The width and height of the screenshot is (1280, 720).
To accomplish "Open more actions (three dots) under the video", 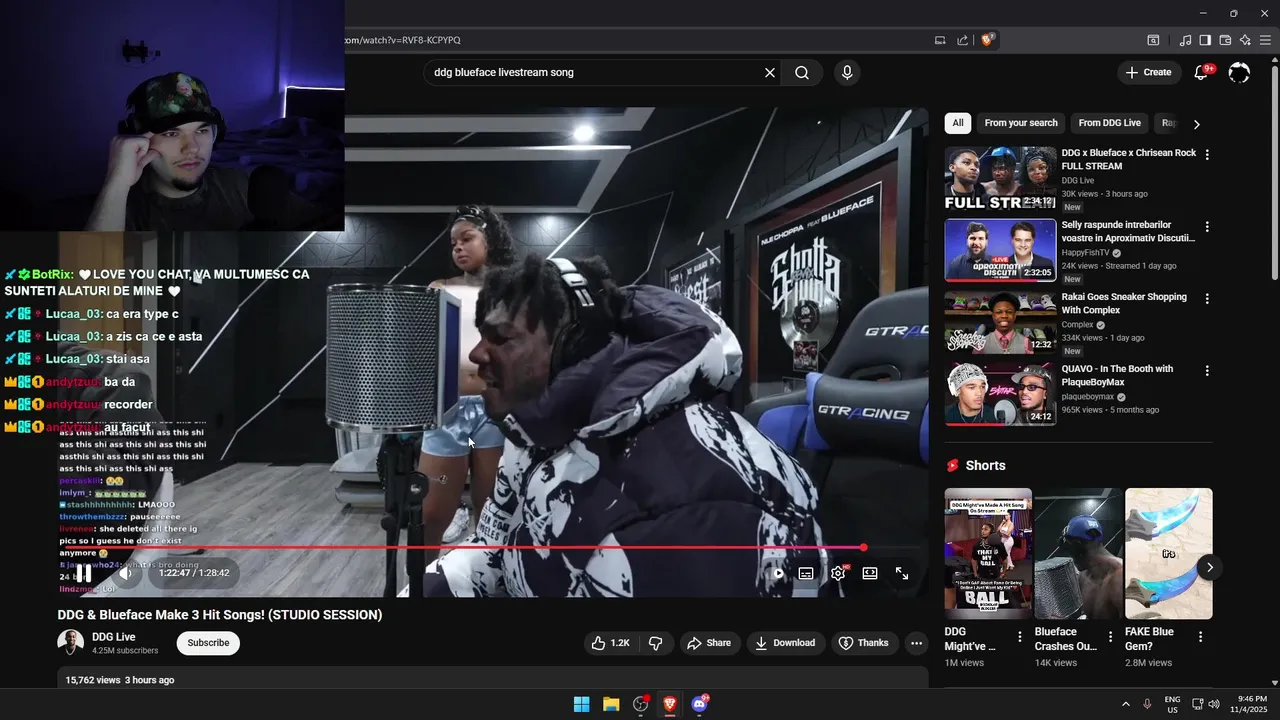I will coord(916,643).
